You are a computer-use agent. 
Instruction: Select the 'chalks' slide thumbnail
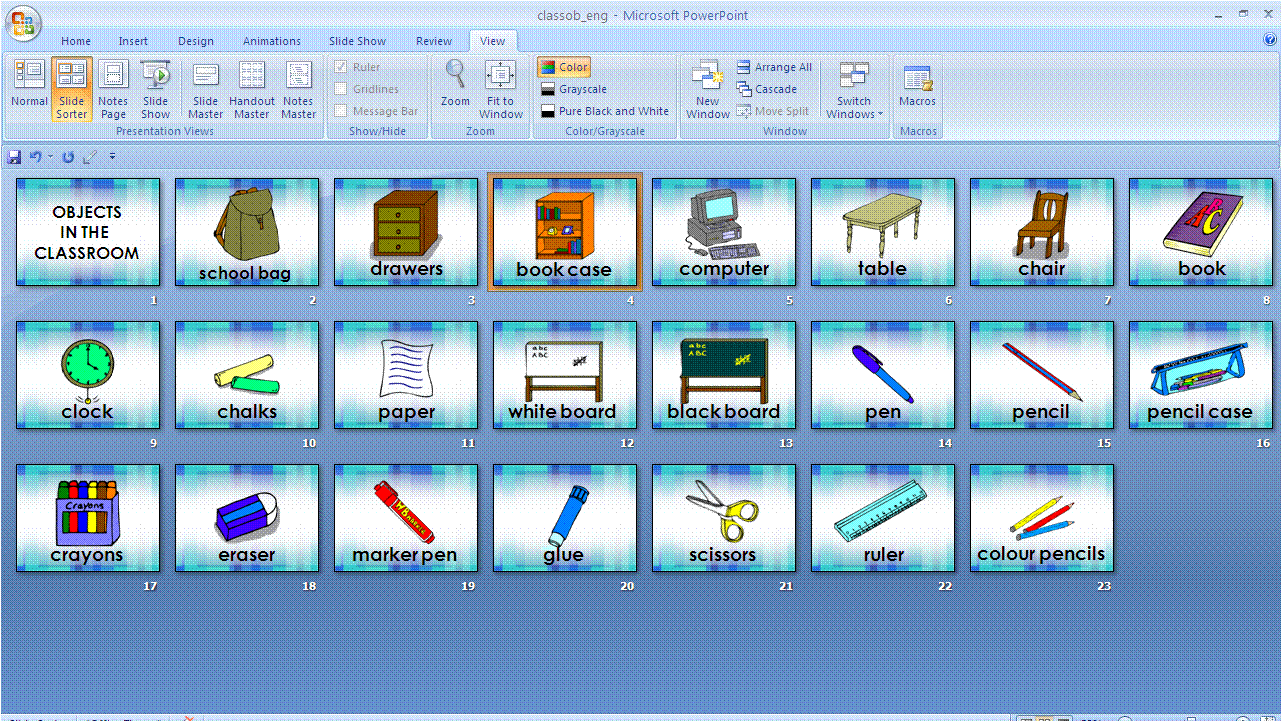coord(247,375)
